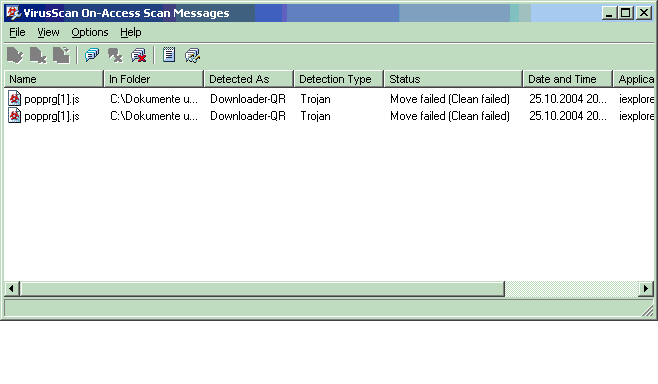Screen dimensions: 658x384
Task: Click the horizontal scrollbar right arrow
Action: tap(645, 288)
